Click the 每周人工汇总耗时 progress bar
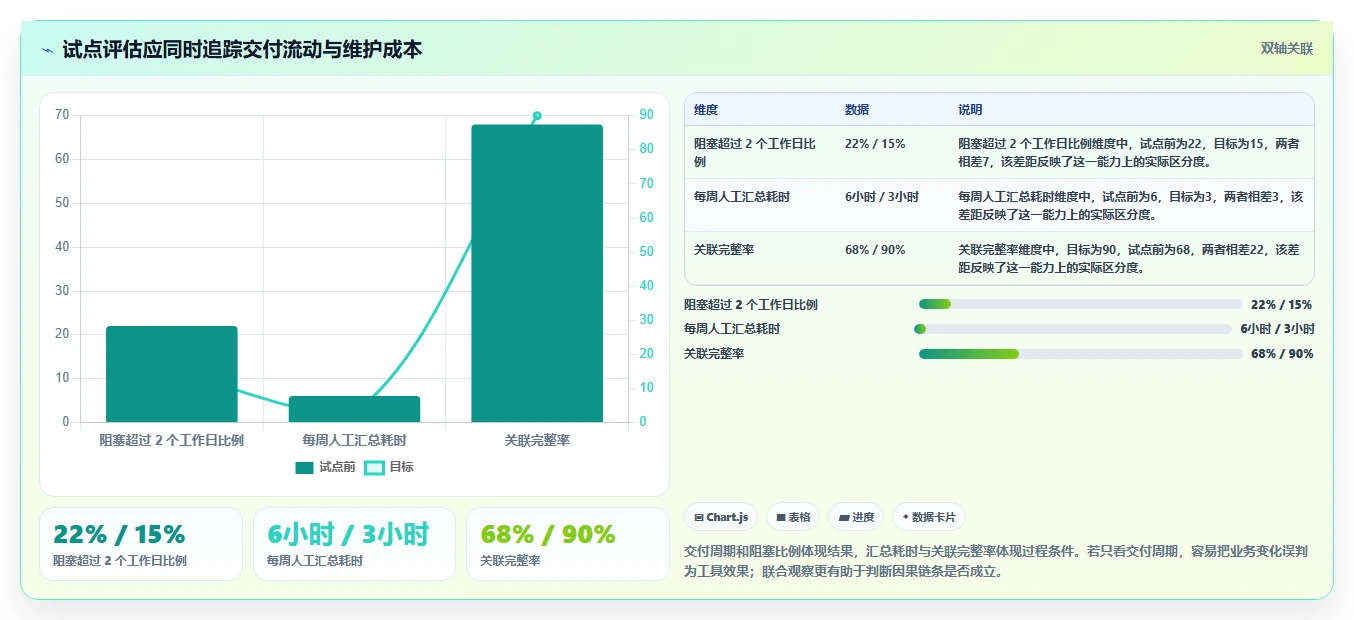1354x620 pixels. tap(1073, 329)
